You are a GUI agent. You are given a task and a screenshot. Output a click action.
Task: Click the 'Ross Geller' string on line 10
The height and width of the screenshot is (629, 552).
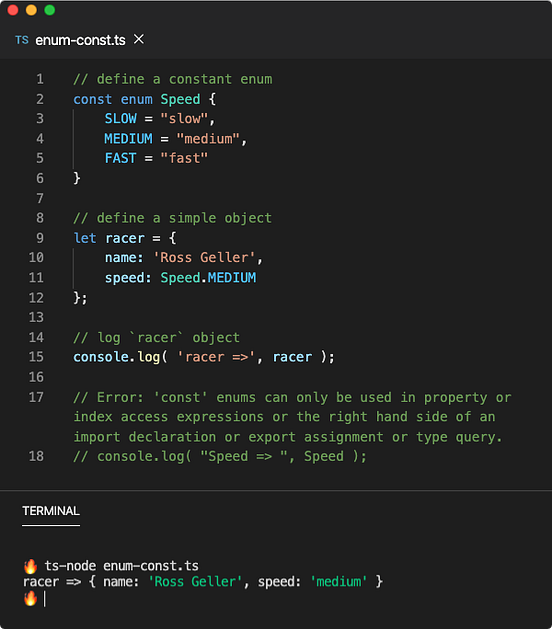point(204,258)
